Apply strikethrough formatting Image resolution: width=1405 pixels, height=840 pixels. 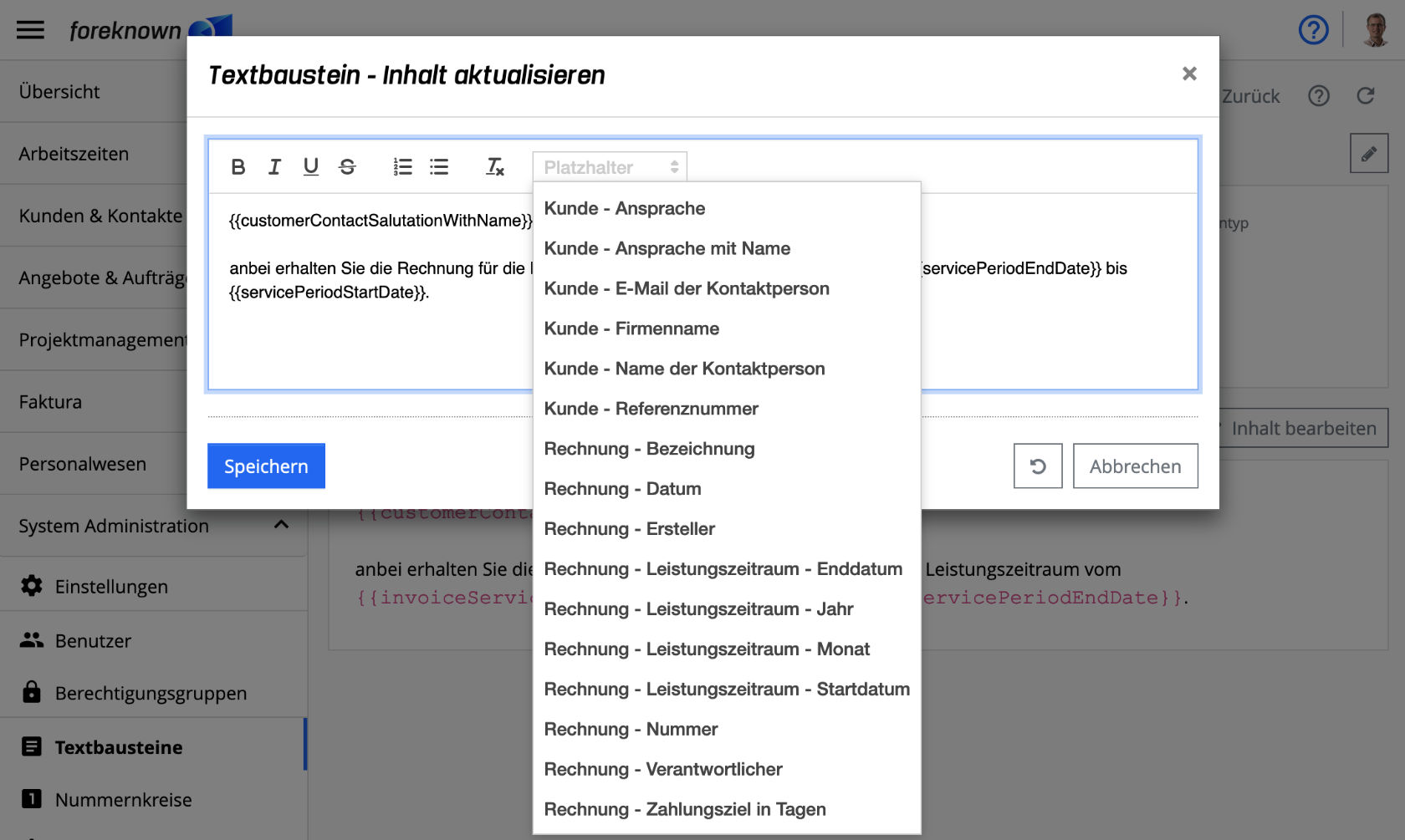pyautogui.click(x=347, y=166)
